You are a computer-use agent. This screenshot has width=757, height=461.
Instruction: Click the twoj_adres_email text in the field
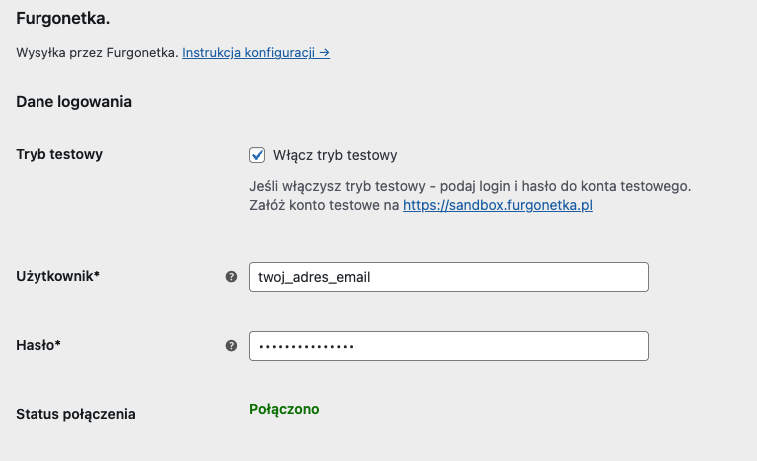tap(314, 277)
